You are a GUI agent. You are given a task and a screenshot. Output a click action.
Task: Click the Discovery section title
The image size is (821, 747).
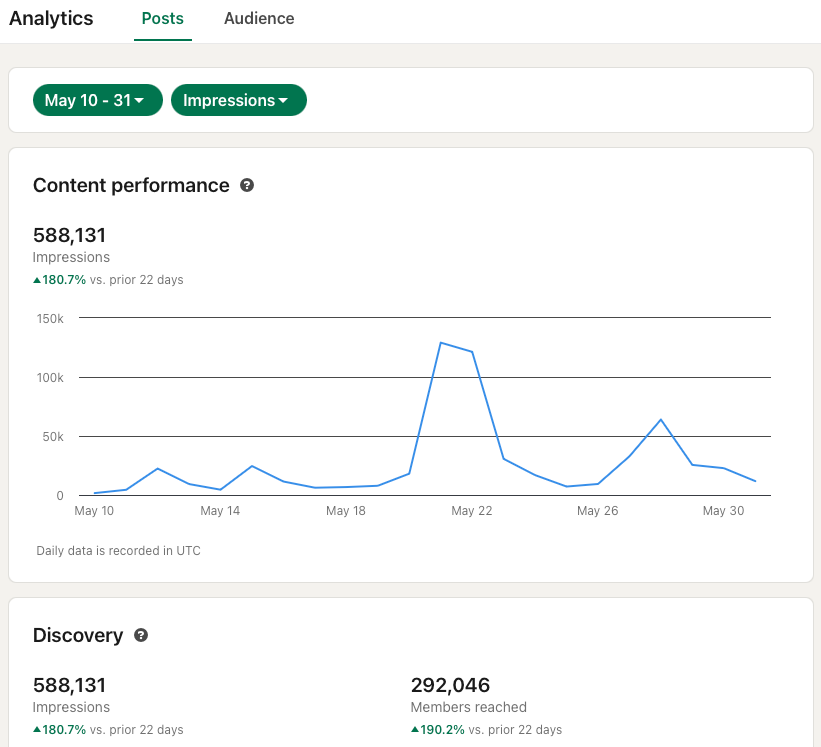[x=77, y=635]
